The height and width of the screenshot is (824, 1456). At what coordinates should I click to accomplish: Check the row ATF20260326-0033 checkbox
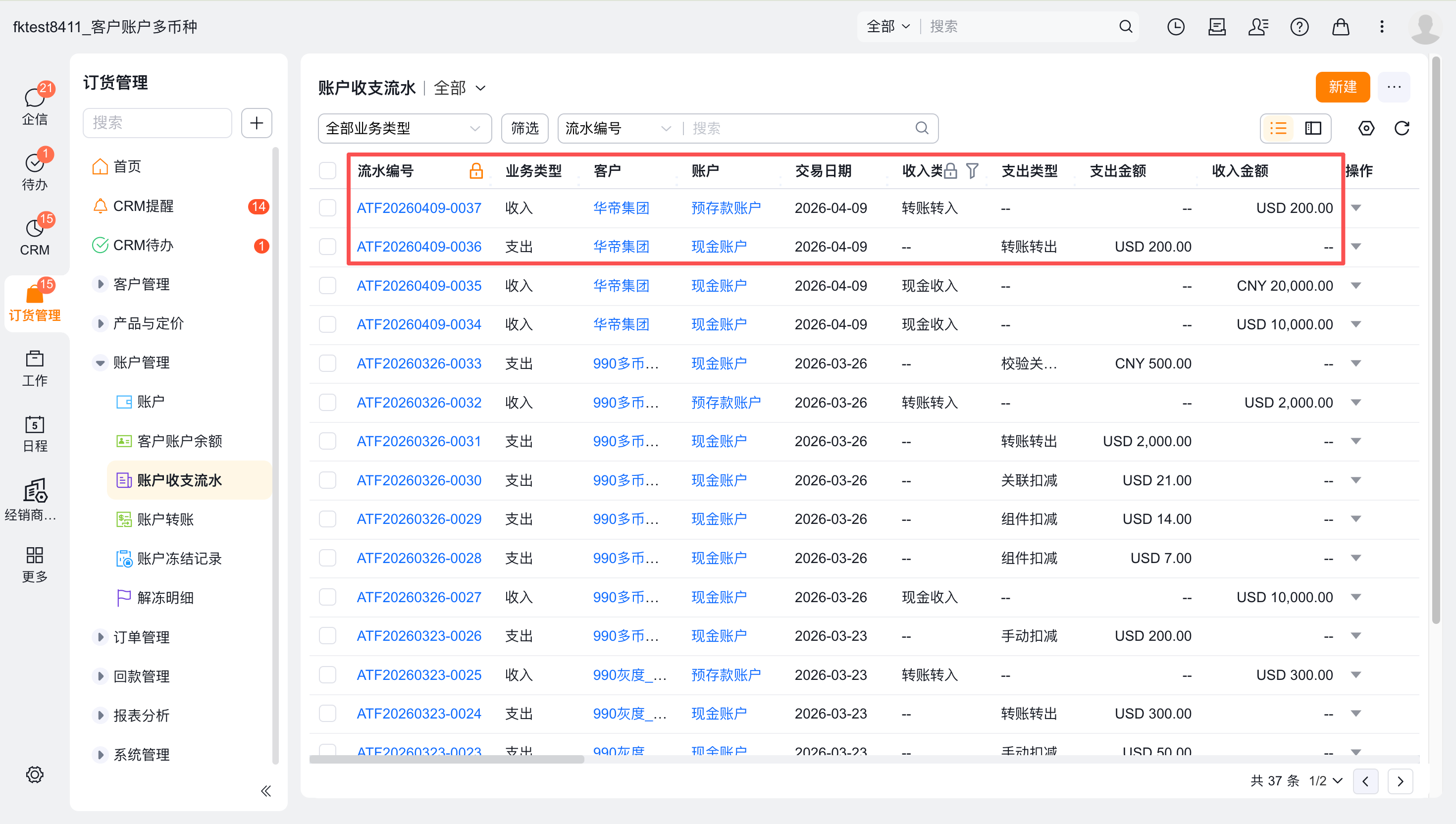[x=327, y=363]
